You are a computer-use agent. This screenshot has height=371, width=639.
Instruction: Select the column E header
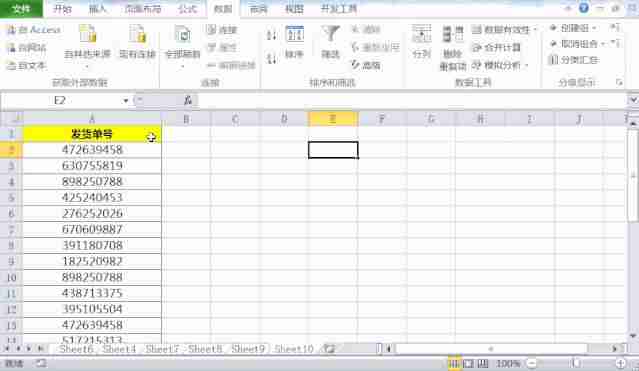(x=333, y=119)
